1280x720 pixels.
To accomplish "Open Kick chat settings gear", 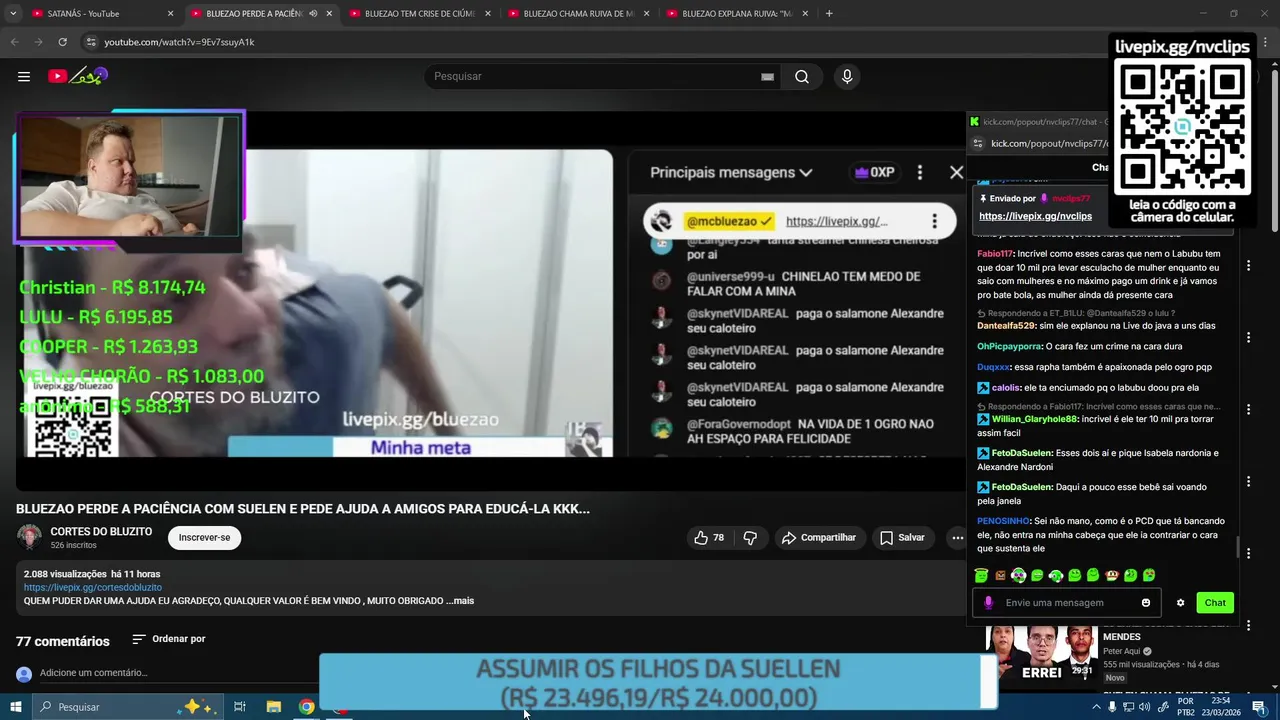I will coord(1180,602).
